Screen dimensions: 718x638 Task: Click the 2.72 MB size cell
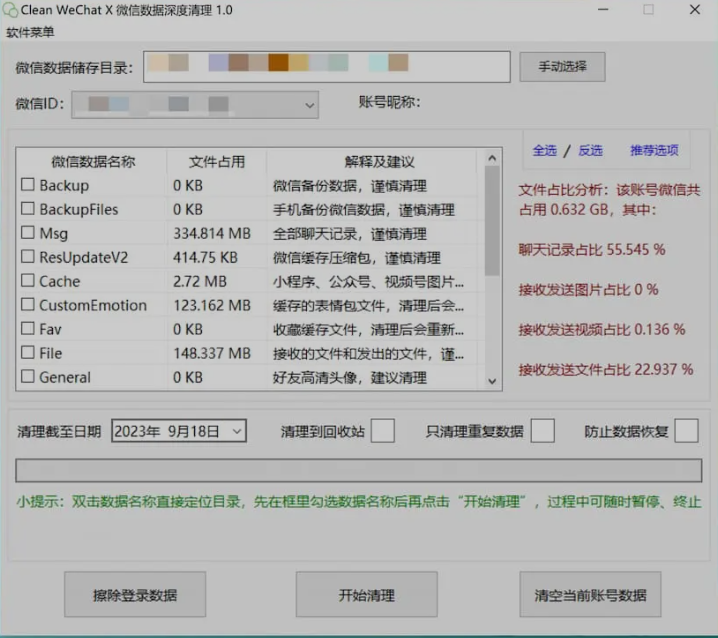(x=200, y=281)
